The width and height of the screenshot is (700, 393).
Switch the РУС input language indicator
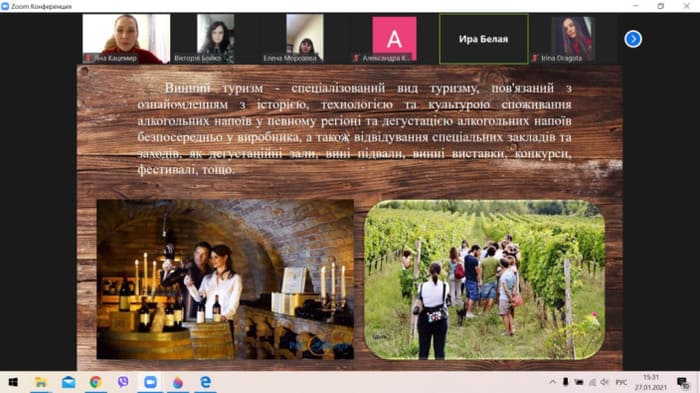point(621,382)
